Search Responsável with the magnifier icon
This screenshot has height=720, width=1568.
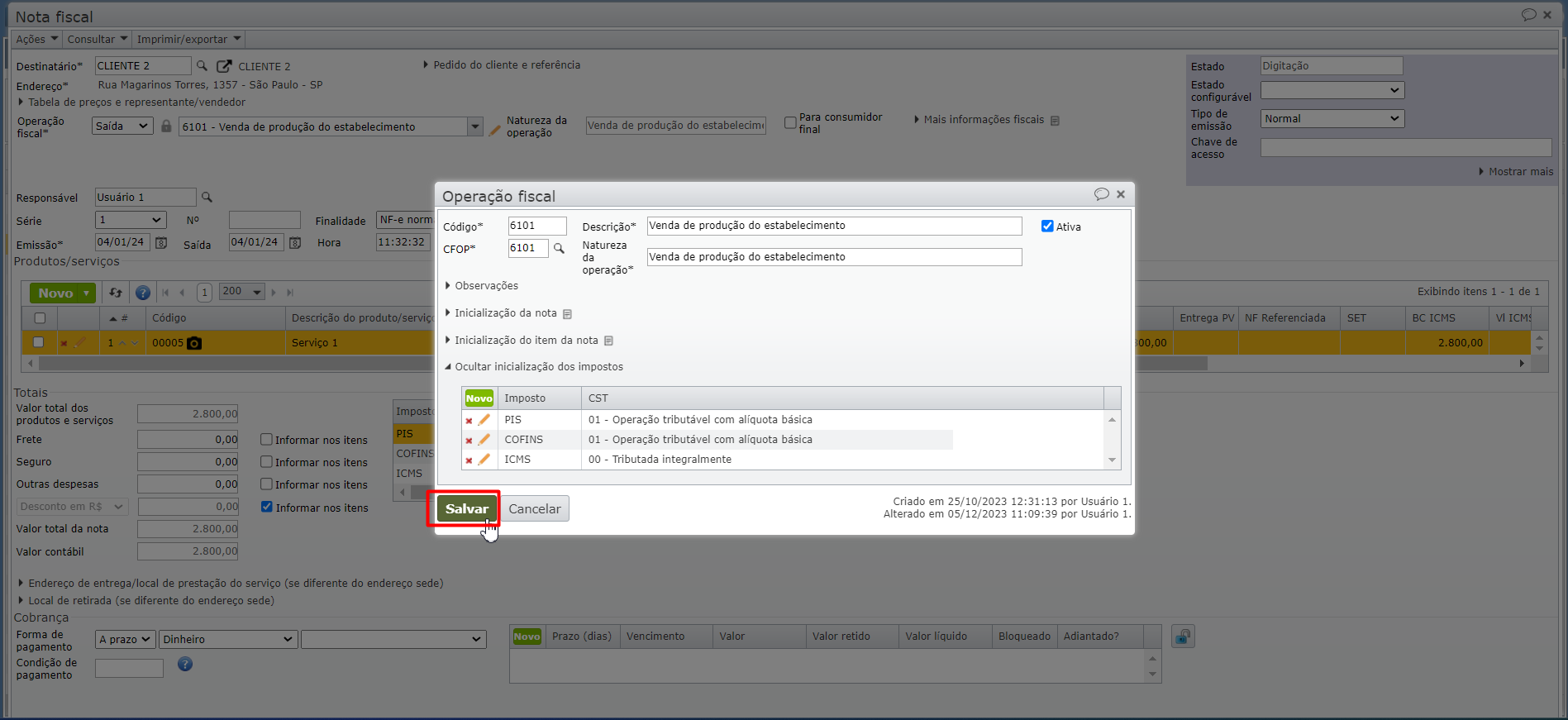point(207,198)
